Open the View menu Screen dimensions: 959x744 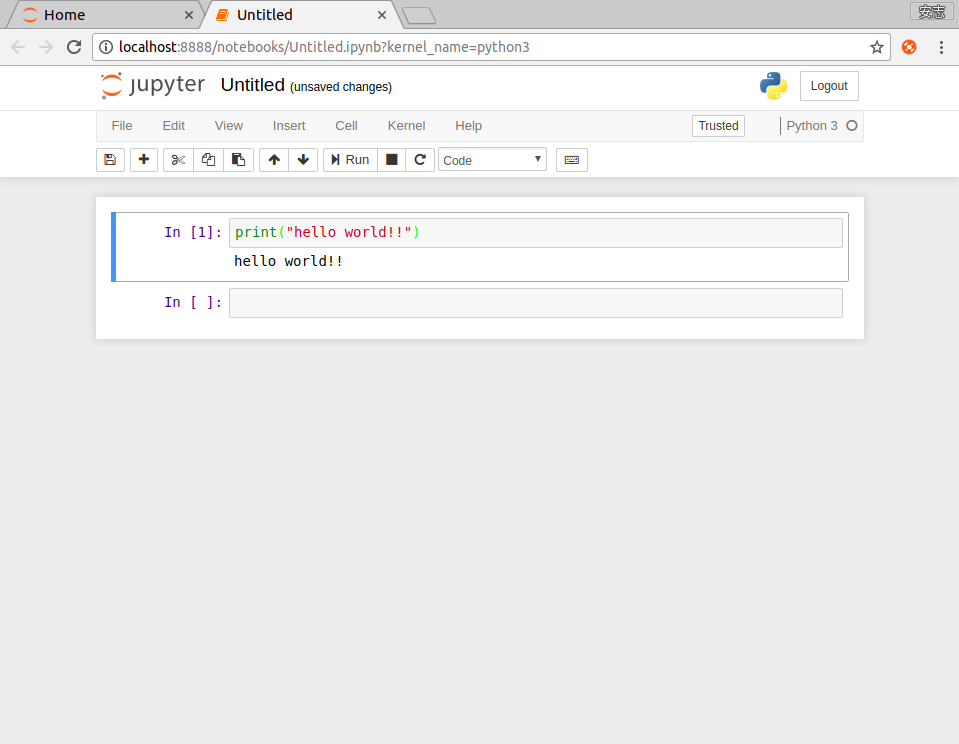coord(229,125)
